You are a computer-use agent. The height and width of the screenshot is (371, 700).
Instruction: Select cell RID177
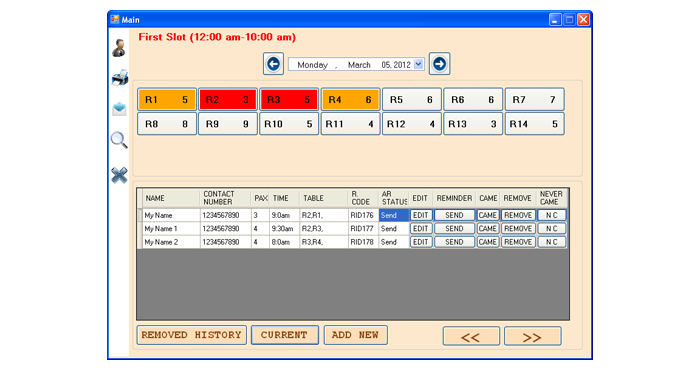(x=363, y=229)
